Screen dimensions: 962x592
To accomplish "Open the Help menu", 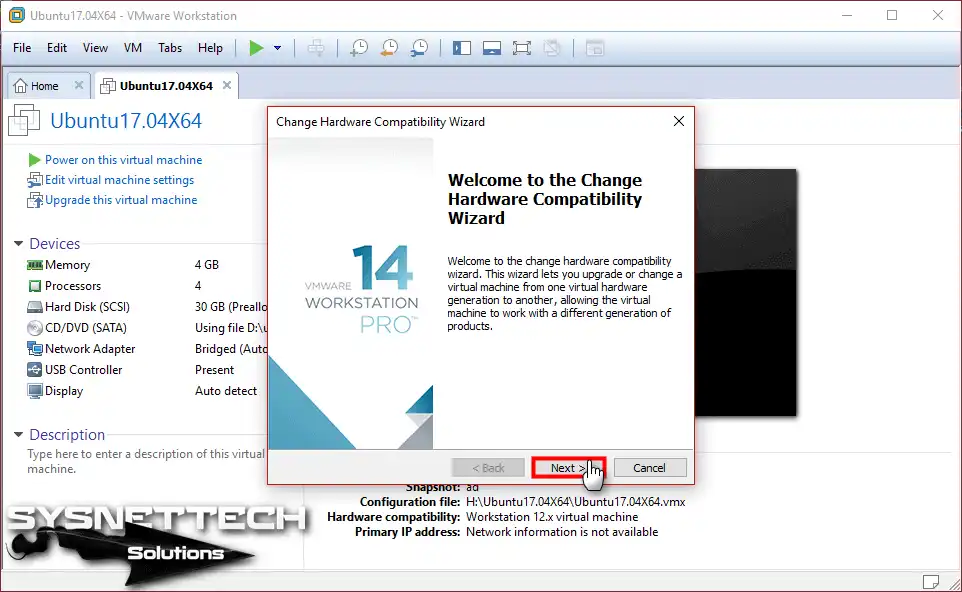I will pos(210,48).
